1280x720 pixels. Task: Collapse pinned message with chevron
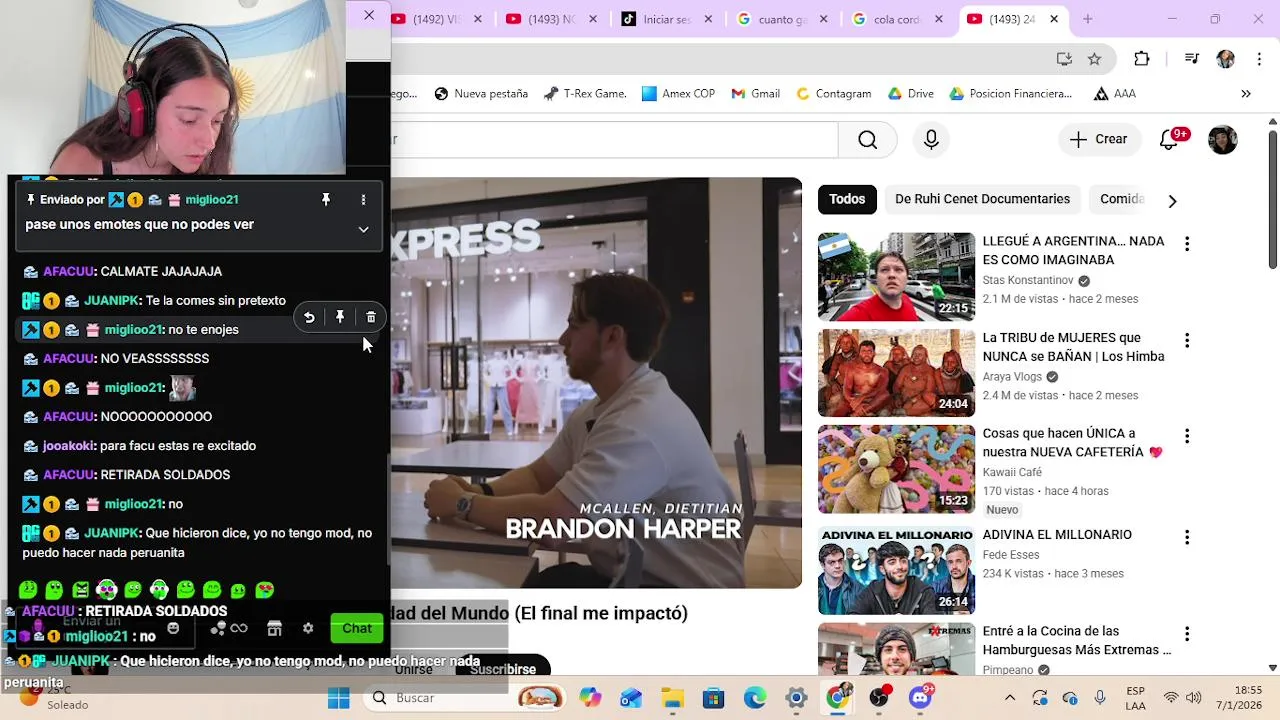[x=363, y=229]
